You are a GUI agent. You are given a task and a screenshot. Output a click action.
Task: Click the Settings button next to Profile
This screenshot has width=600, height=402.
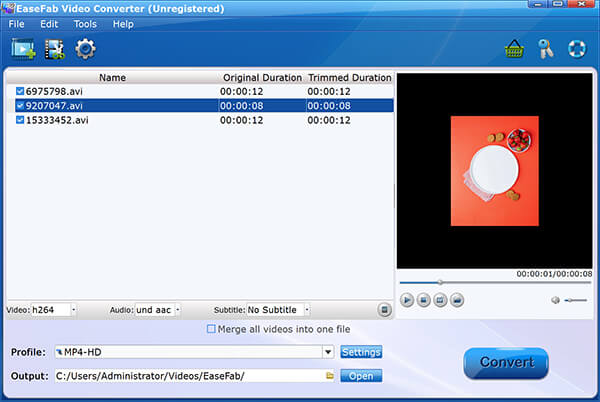coord(361,352)
